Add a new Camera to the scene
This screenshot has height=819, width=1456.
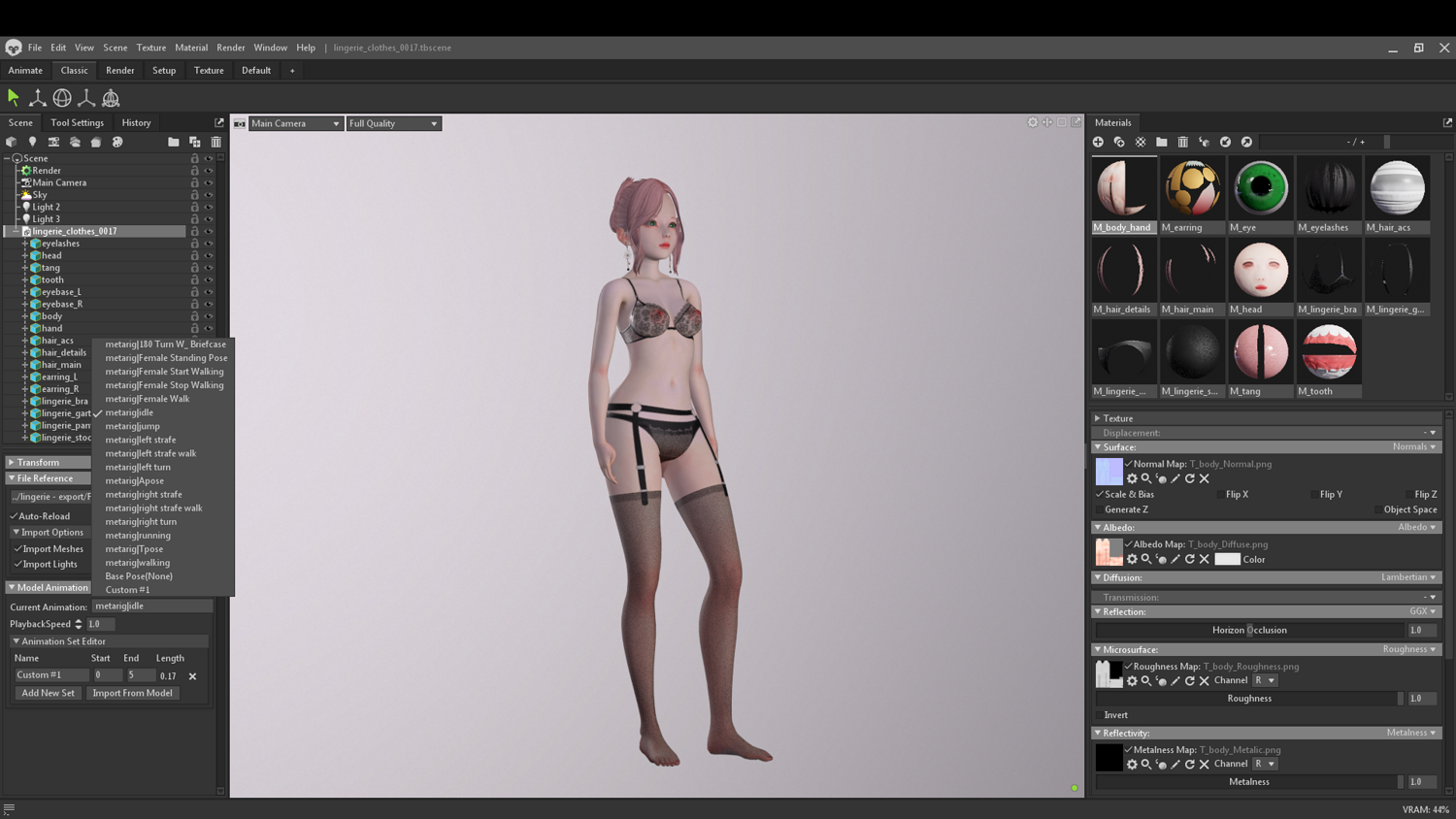[x=53, y=142]
